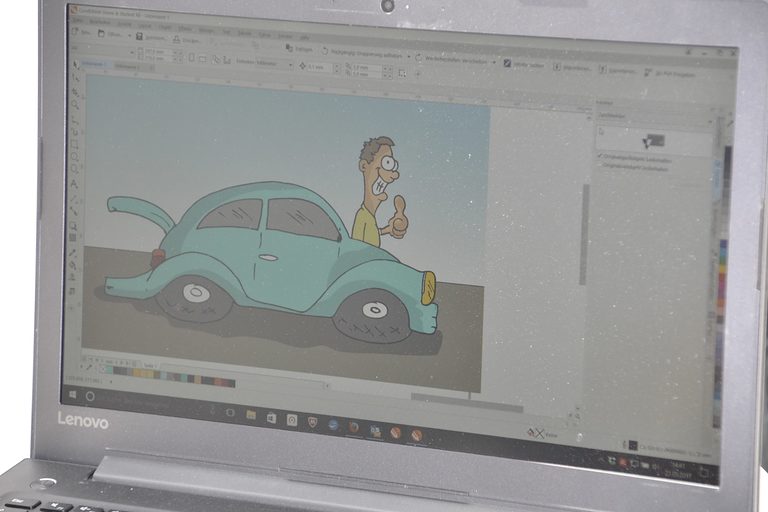Select the Zoom tool magnifier icon

[x=75, y=103]
